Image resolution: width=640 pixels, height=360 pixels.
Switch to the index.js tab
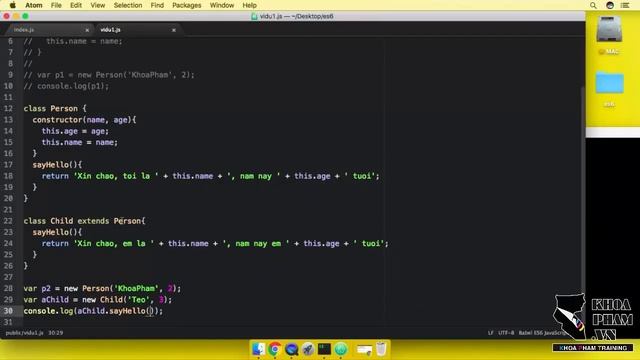tap(24, 30)
